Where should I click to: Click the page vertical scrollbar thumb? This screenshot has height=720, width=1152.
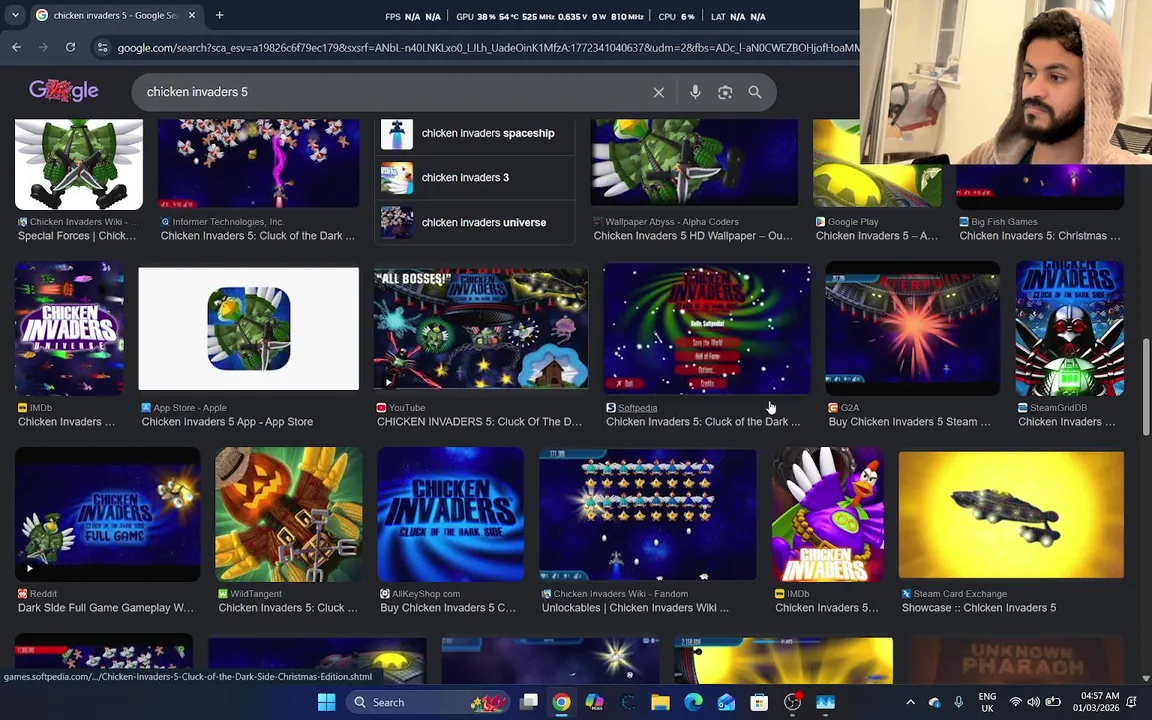click(1146, 387)
